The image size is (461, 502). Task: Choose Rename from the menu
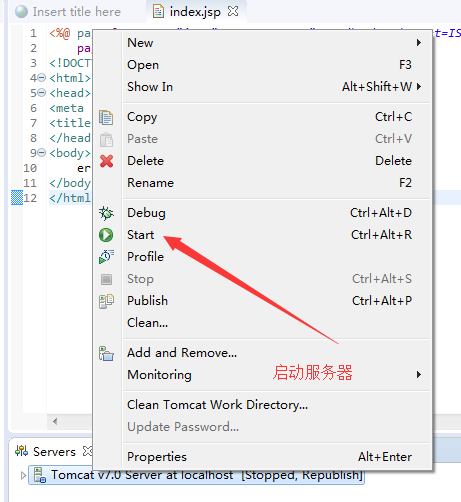(276, 183)
